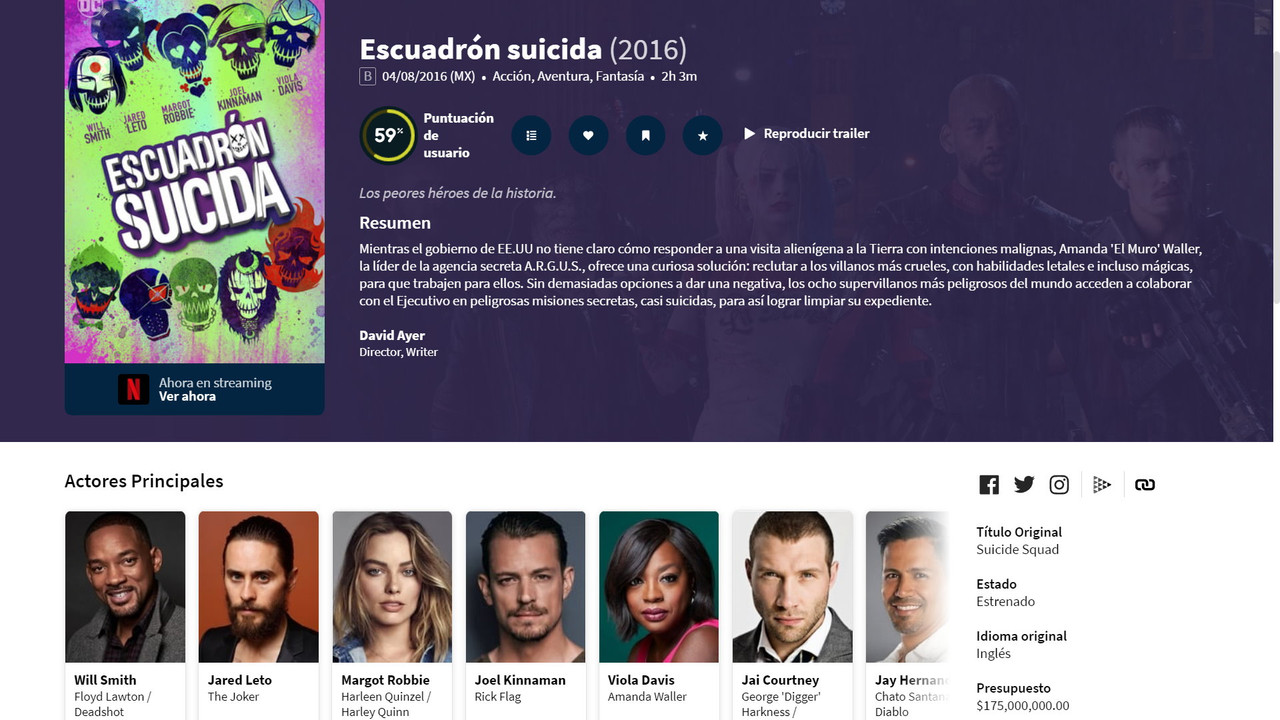Click the 59% user score circle
Viewport: 1280px width, 720px height.
click(388, 135)
